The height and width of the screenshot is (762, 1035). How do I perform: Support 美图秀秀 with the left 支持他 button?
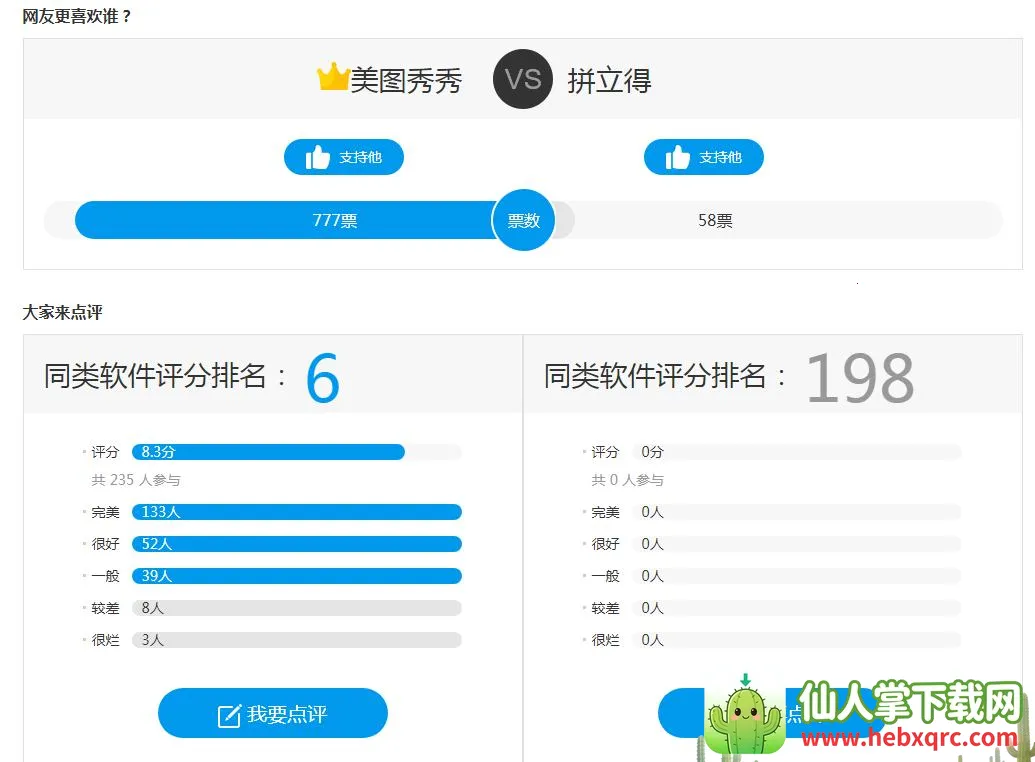pos(344,157)
